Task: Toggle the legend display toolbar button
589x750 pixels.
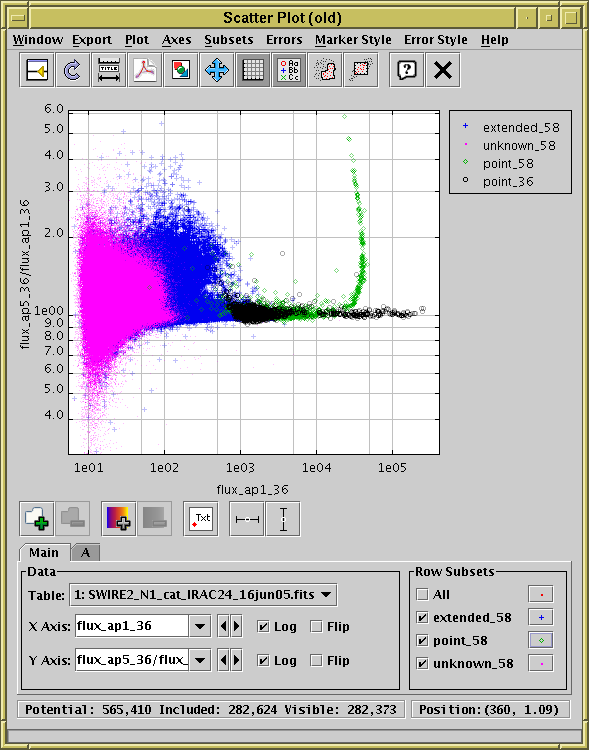Action: [x=289, y=71]
